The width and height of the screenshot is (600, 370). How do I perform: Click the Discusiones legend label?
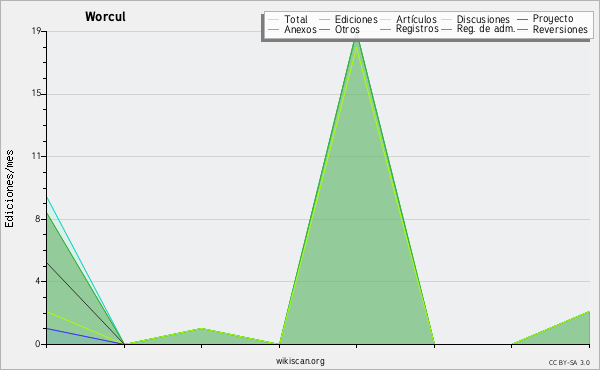pos(483,19)
